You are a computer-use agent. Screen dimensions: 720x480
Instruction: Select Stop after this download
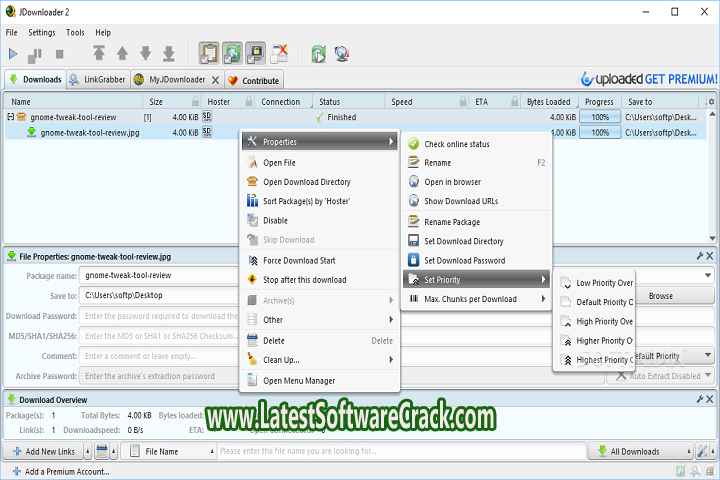coord(319,280)
